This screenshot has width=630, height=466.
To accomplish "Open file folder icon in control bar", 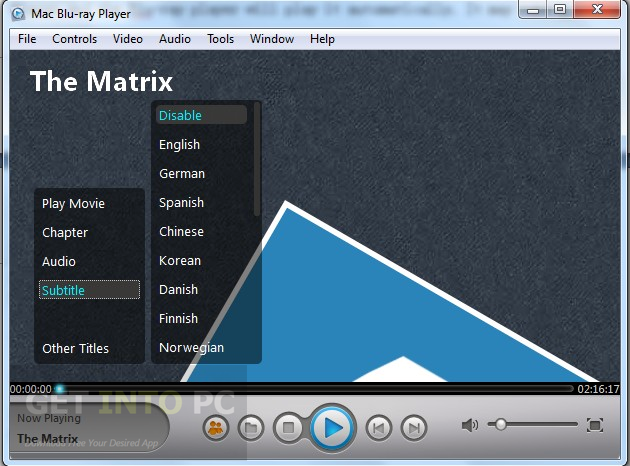I will tap(251, 428).
